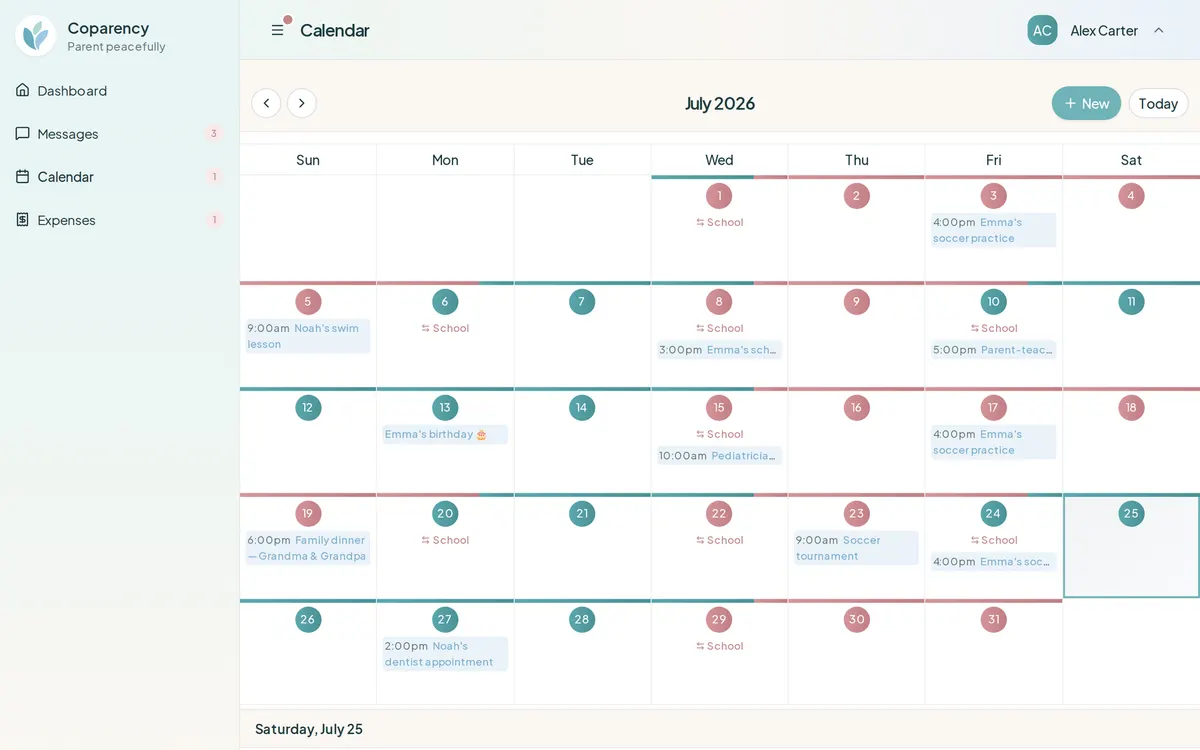This screenshot has height=750, width=1200.
Task: Click School exchange label on July 20
Action: [x=445, y=541]
